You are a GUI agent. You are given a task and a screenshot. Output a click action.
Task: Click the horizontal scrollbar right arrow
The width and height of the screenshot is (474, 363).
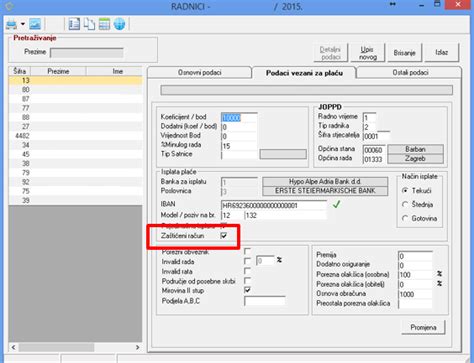(x=138, y=347)
